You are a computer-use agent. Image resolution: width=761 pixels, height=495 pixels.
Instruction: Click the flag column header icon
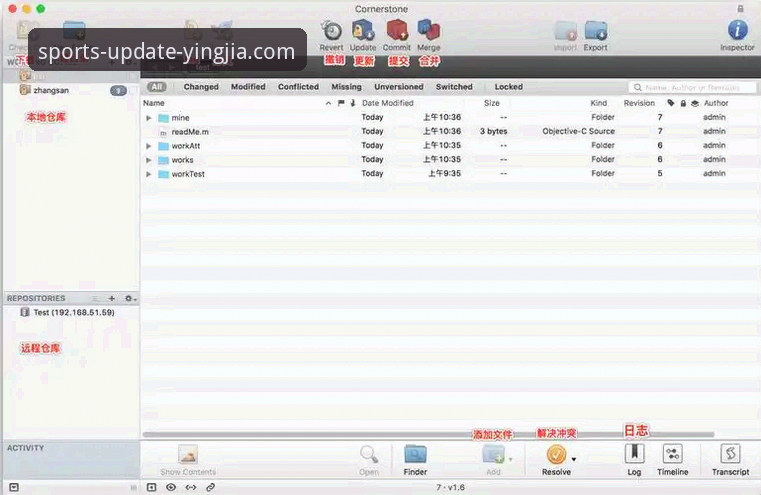coord(341,103)
